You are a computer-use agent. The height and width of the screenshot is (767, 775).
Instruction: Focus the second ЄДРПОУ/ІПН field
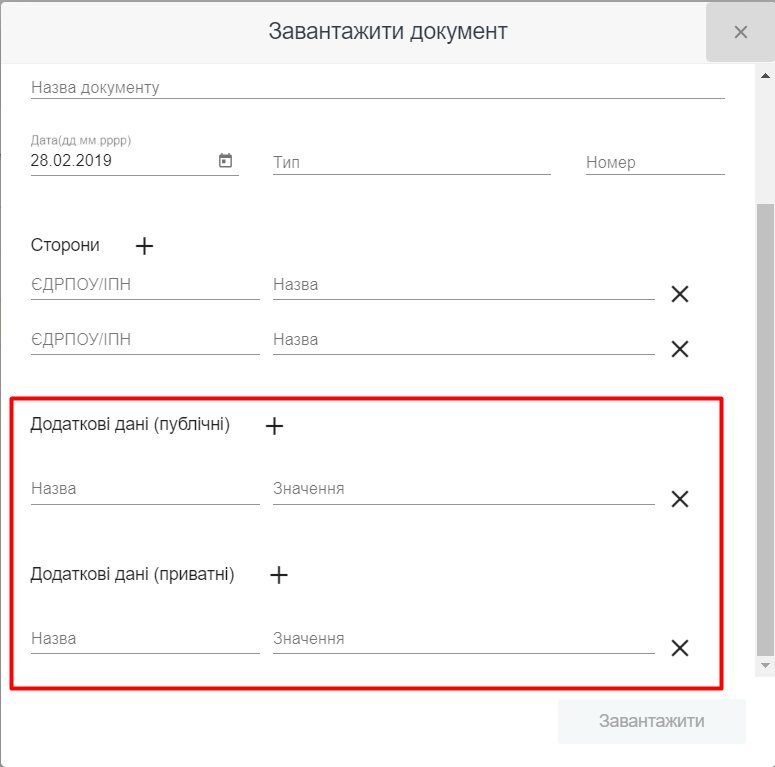[x=145, y=340]
